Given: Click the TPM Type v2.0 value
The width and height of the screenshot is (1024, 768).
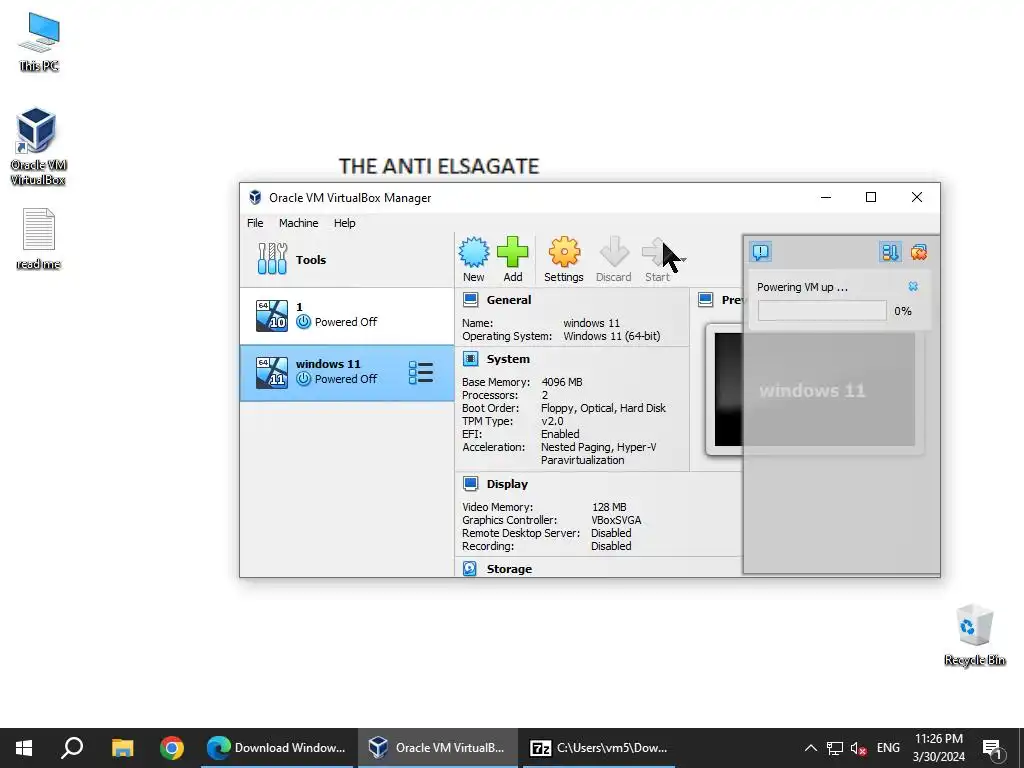Looking at the screenshot, I should click(552, 421).
